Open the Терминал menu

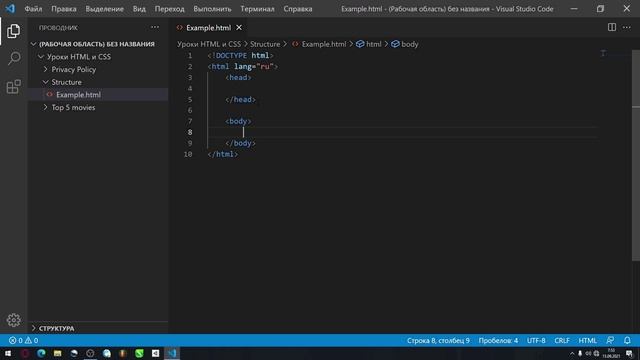click(257, 9)
